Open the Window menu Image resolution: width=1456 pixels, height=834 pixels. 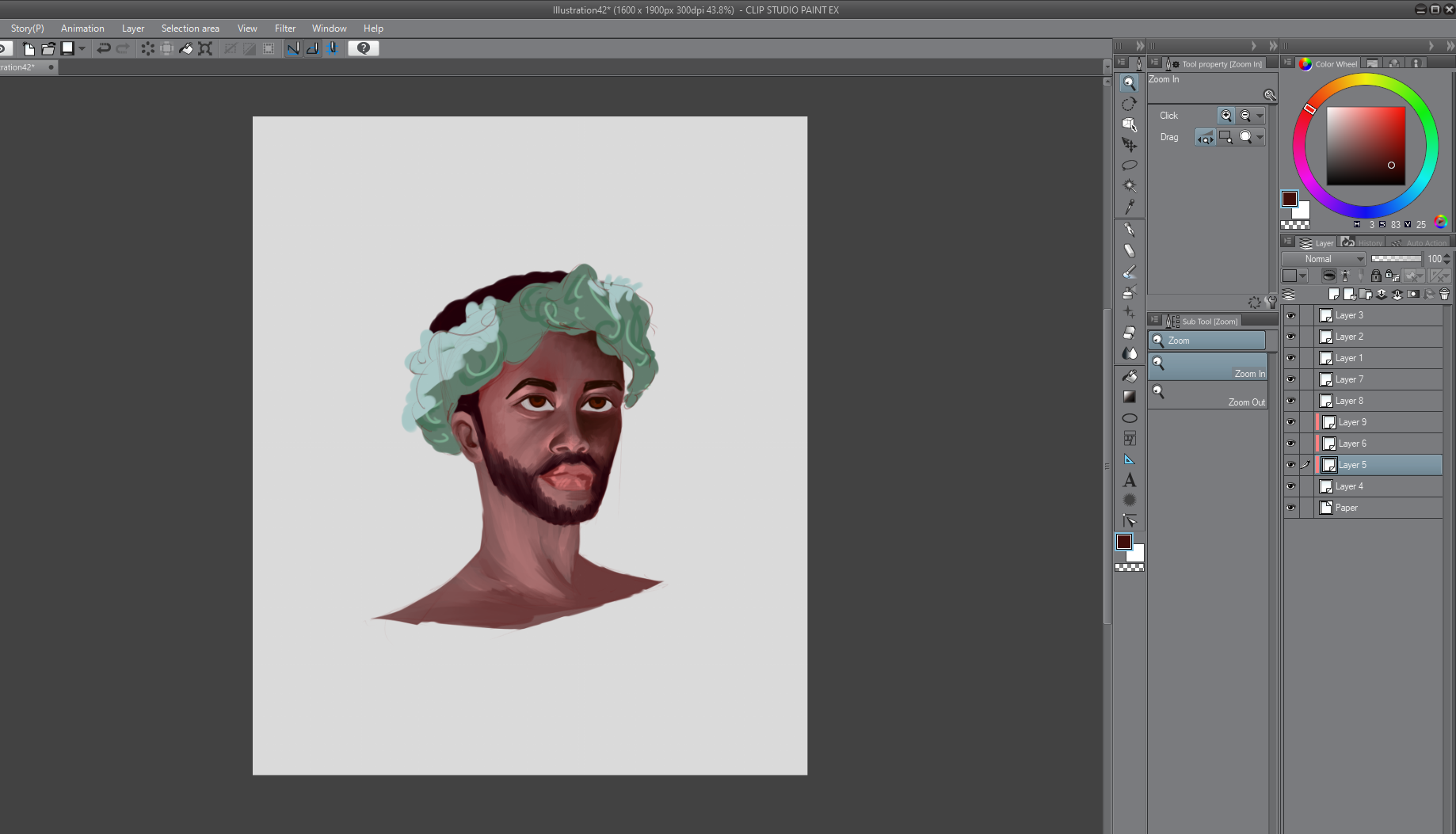(x=329, y=29)
